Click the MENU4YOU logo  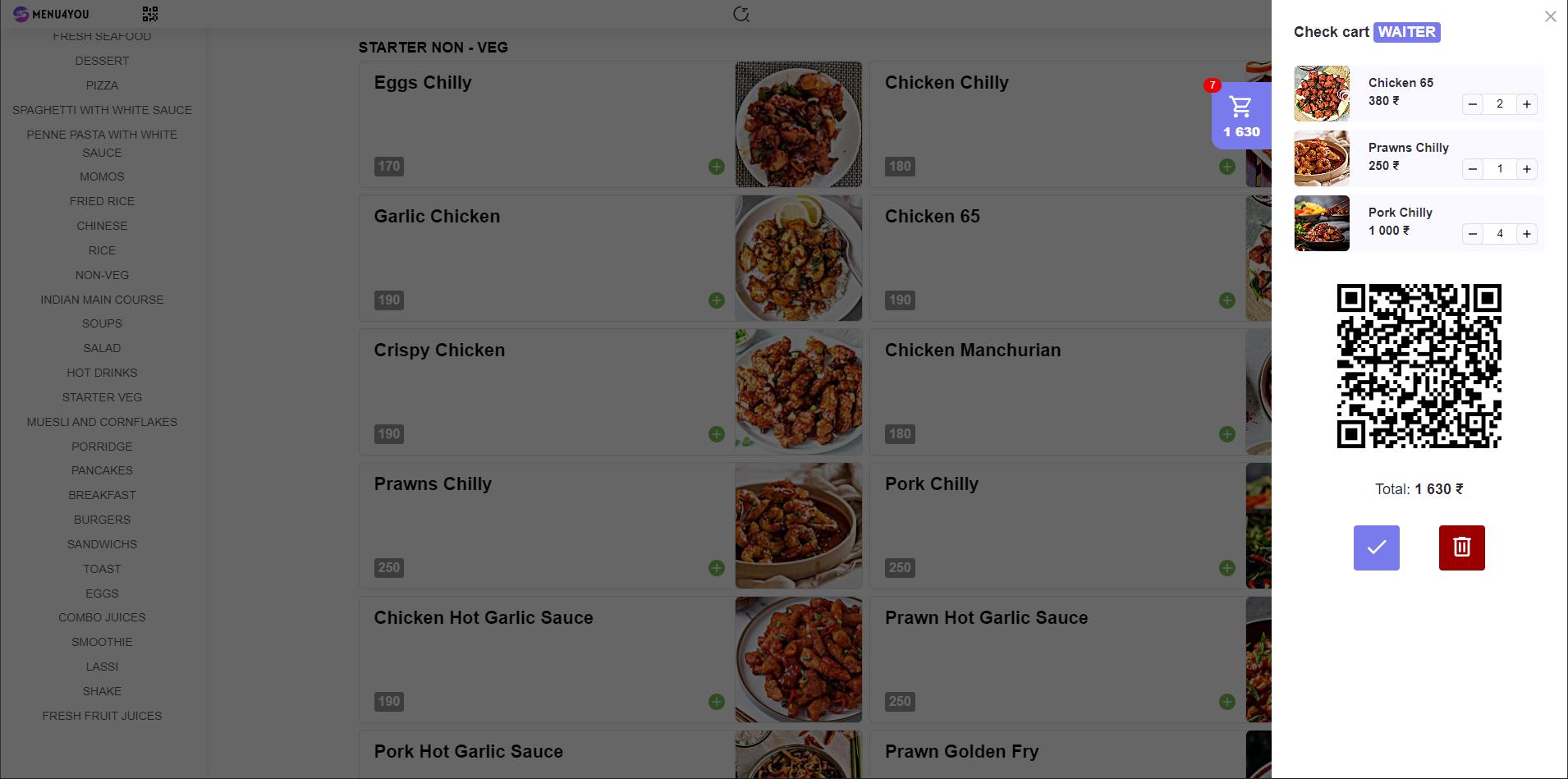51,14
